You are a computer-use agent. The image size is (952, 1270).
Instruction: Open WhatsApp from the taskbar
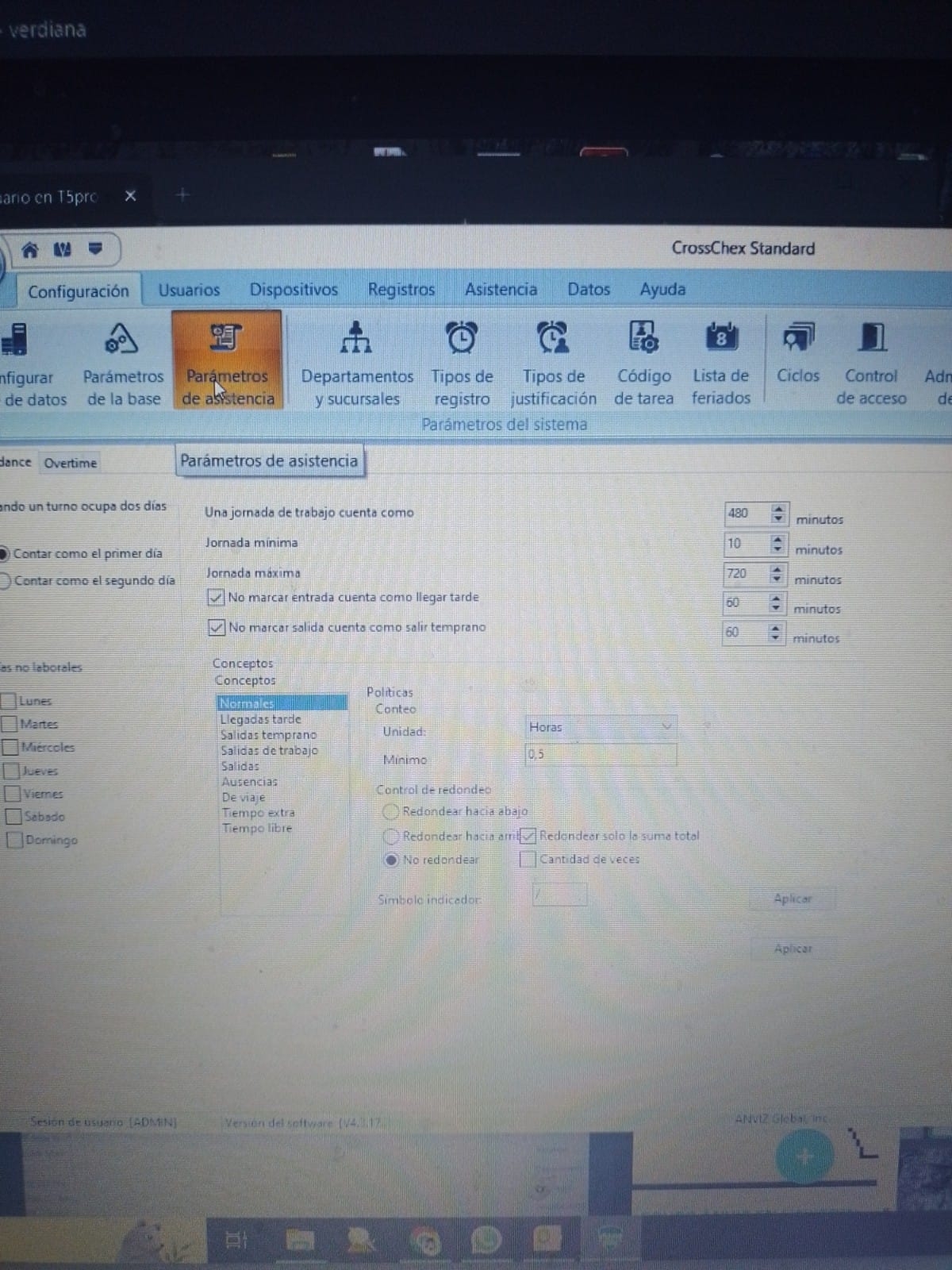point(486,1239)
